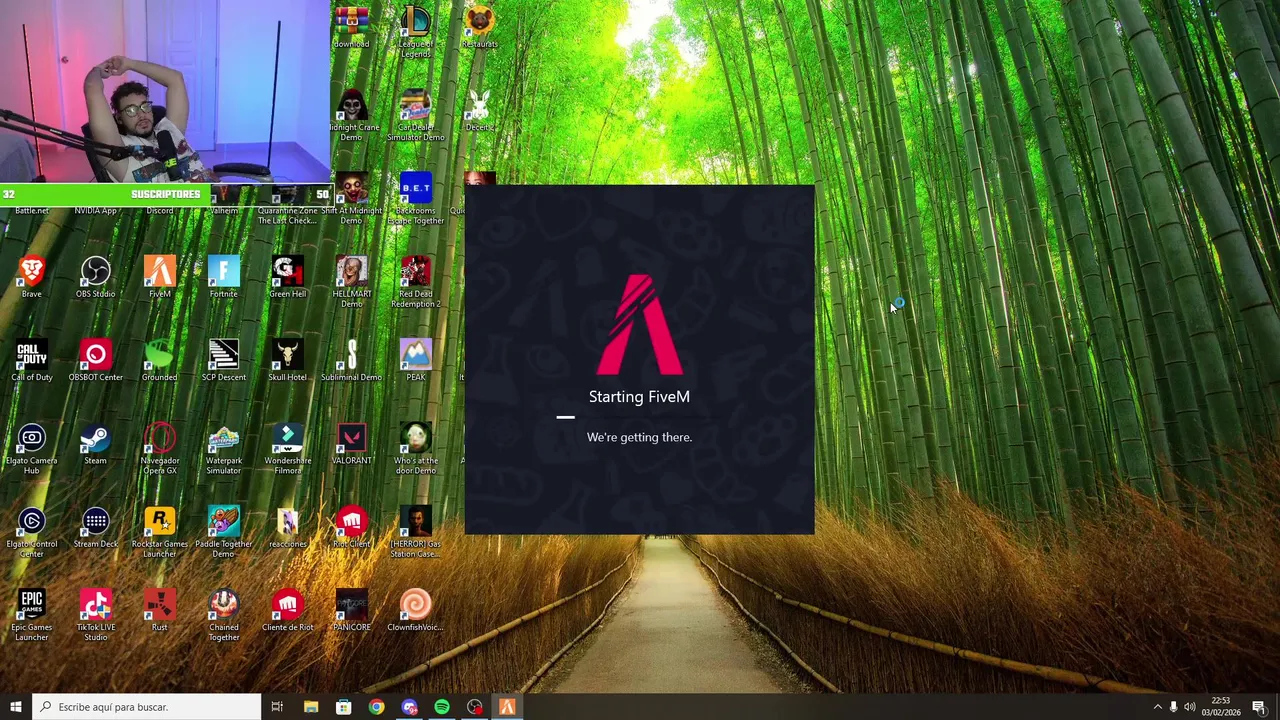Select the Elgato Camera Hub icon
Image resolution: width=1280 pixels, height=720 pixels.
click(x=32, y=449)
